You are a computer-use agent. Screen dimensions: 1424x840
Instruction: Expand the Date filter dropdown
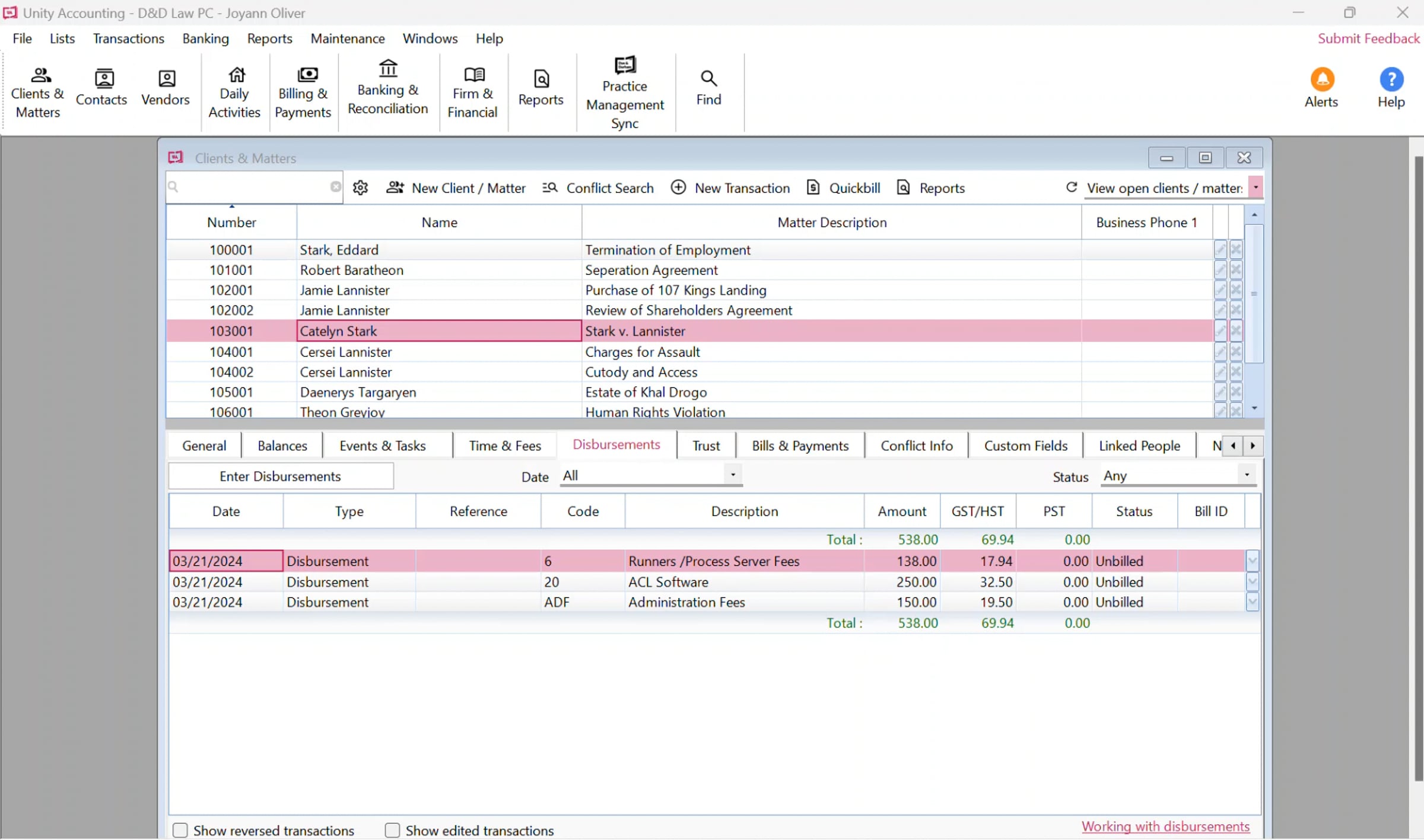click(733, 475)
